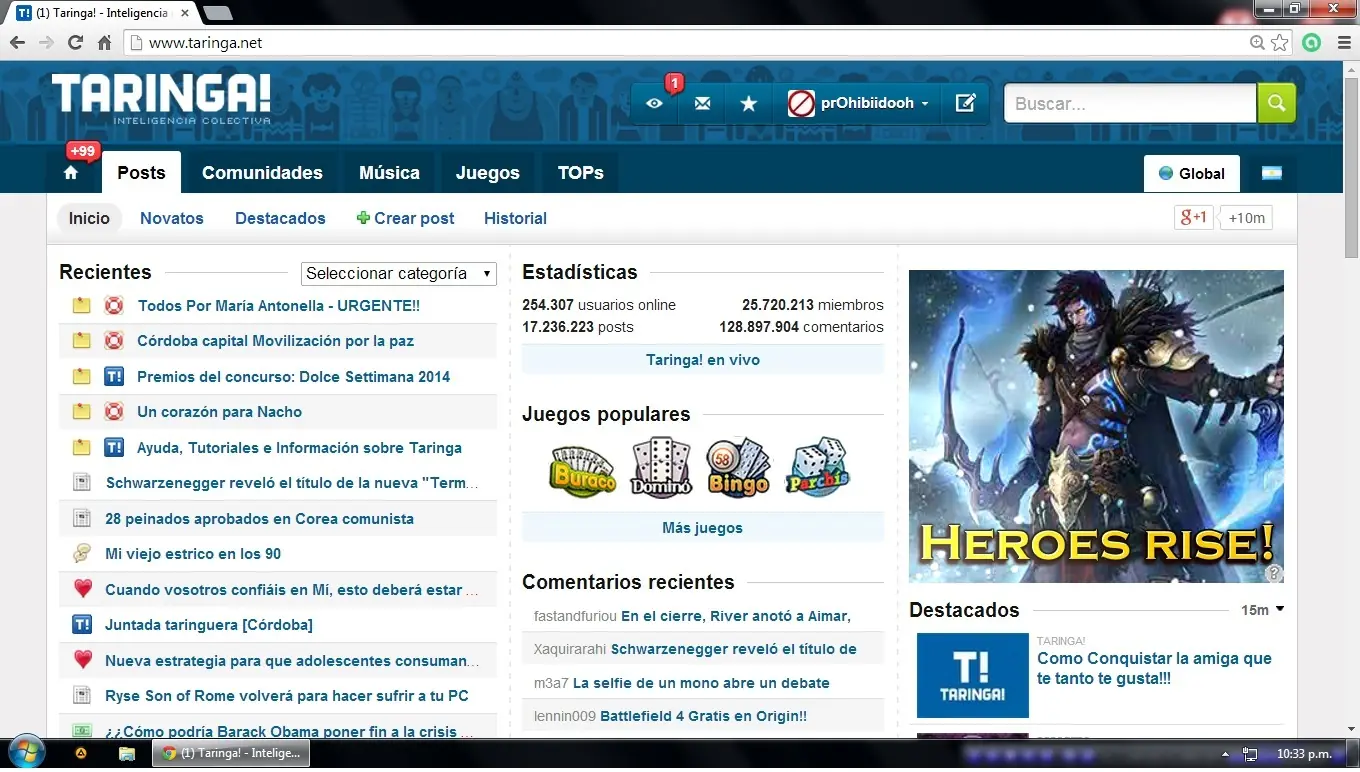Switch to the Posts tab
Image resolution: width=1360 pixels, height=772 pixels.
pyautogui.click(x=141, y=173)
